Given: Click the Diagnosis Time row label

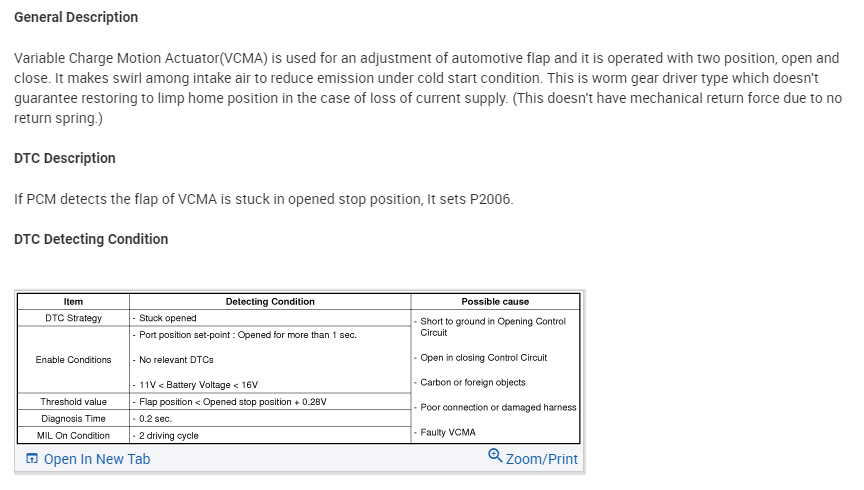Looking at the screenshot, I should coord(73,419).
